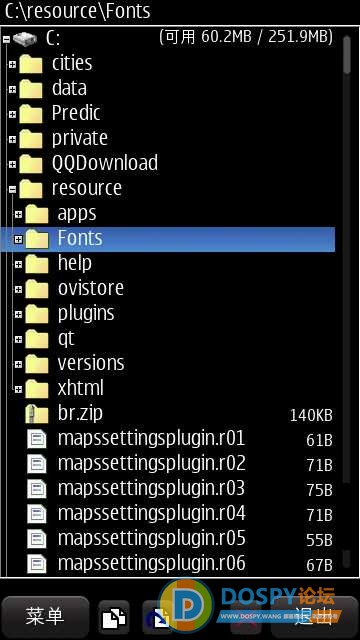Expand the private folder node
This screenshot has height=640, width=360.
pos(12,140)
